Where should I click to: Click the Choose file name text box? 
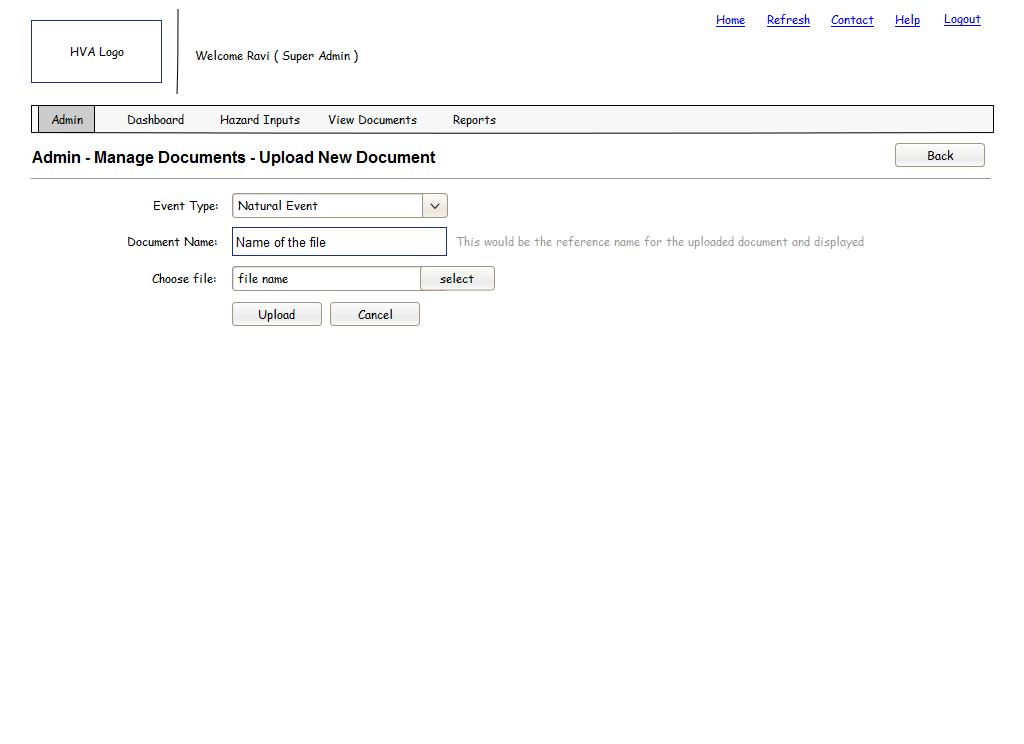tap(326, 279)
